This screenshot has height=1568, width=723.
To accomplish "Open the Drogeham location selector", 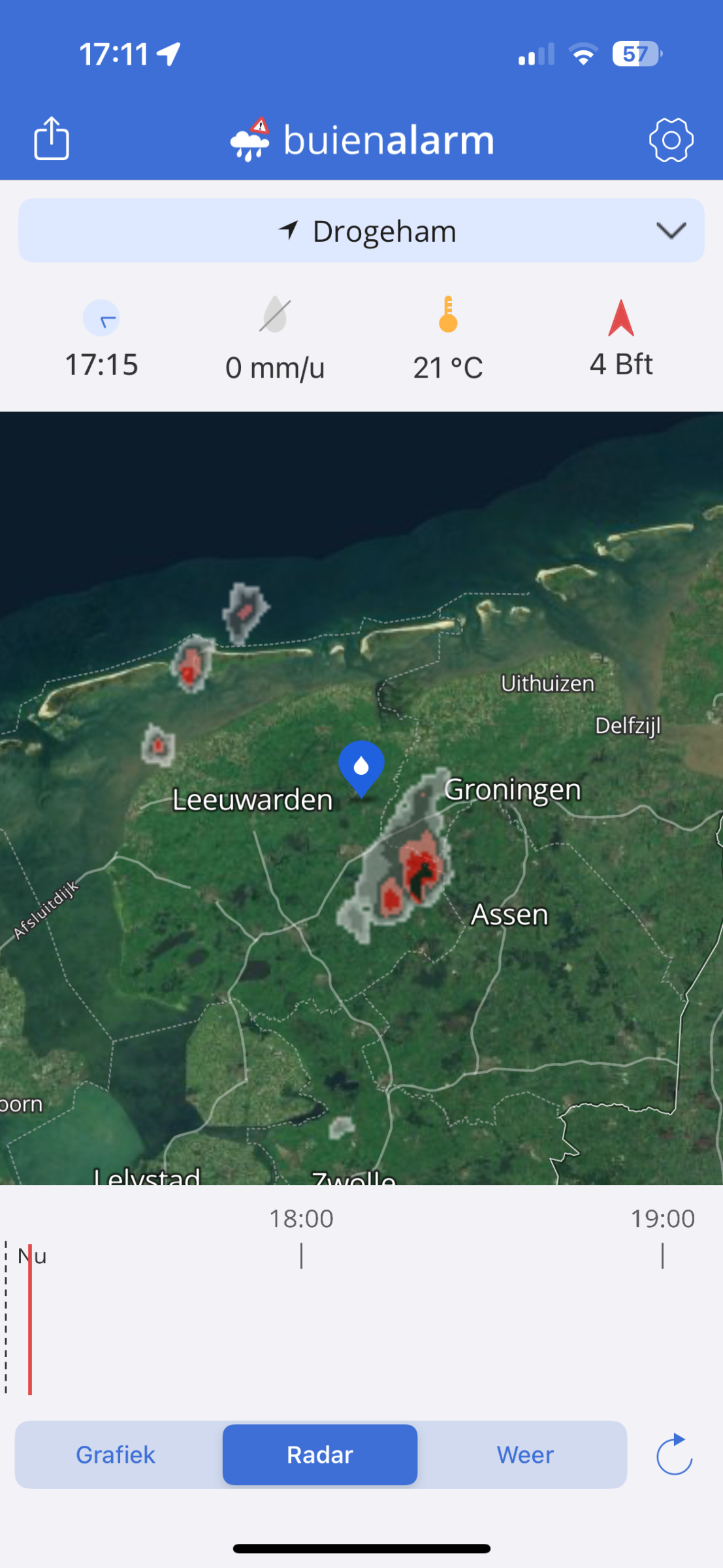I will click(x=361, y=231).
